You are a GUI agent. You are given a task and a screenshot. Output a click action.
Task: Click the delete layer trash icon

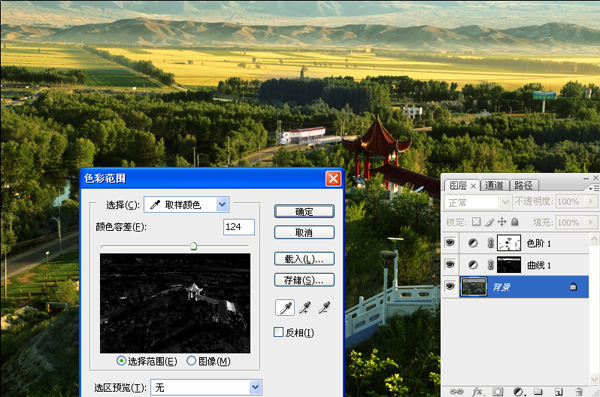[x=579, y=391]
